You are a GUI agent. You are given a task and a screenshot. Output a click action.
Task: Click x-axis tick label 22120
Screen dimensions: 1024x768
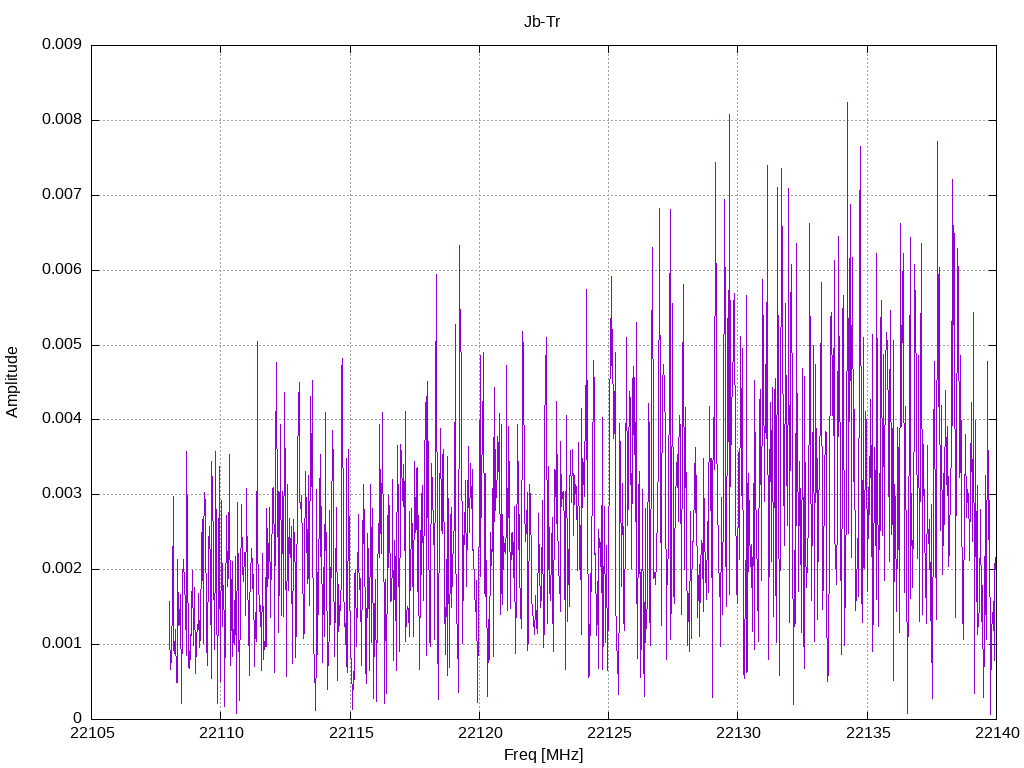tap(479, 733)
